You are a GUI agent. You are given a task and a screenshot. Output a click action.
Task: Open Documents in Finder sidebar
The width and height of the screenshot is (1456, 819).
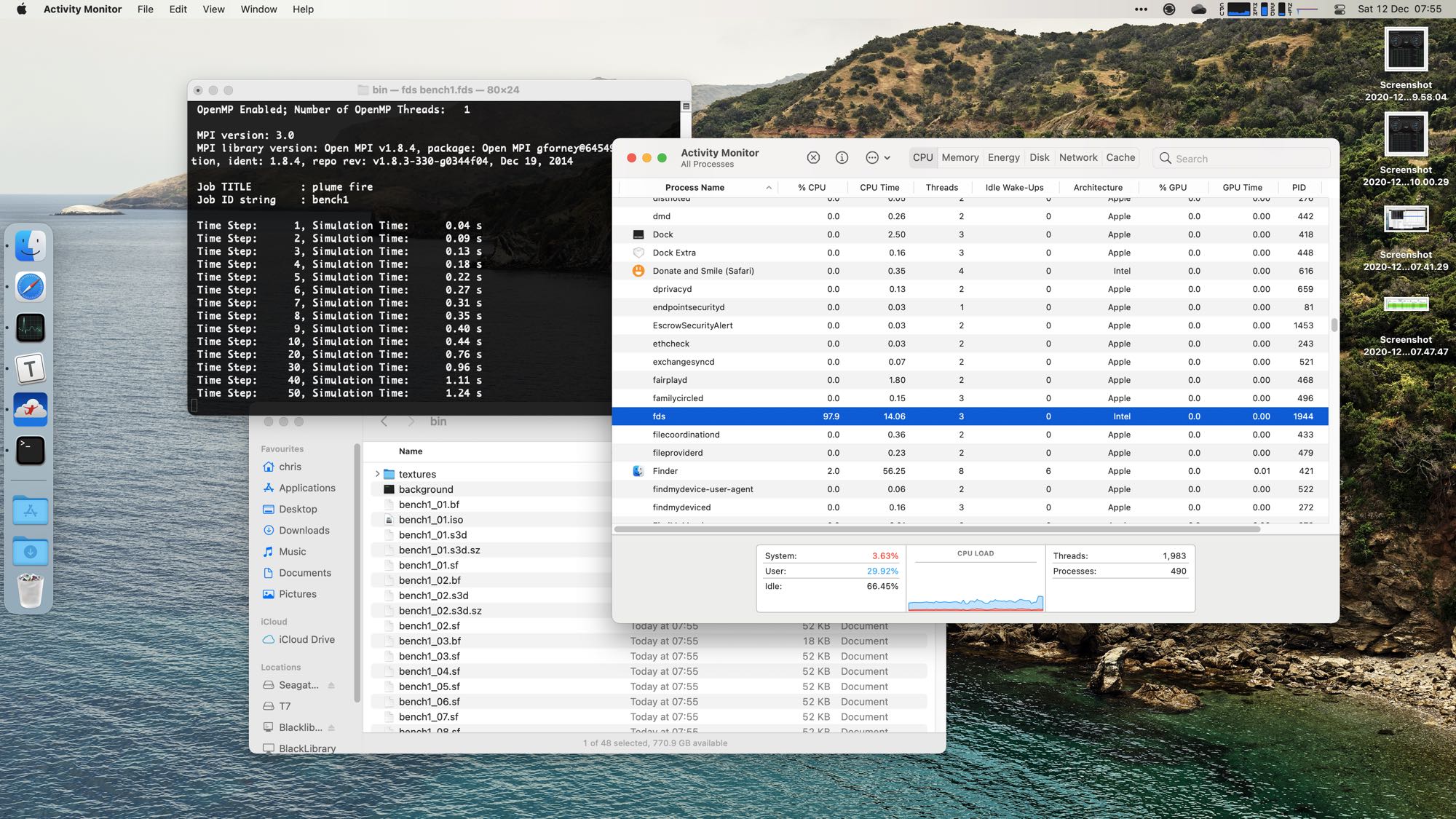[x=304, y=573]
